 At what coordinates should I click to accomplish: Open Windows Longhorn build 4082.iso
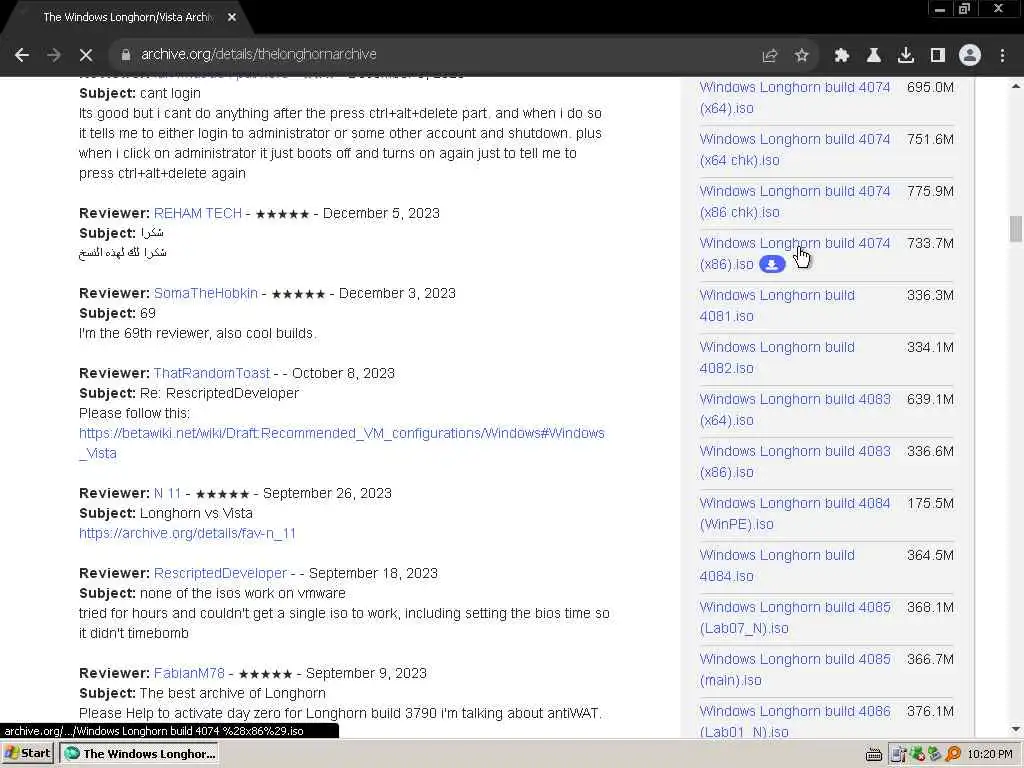click(777, 357)
